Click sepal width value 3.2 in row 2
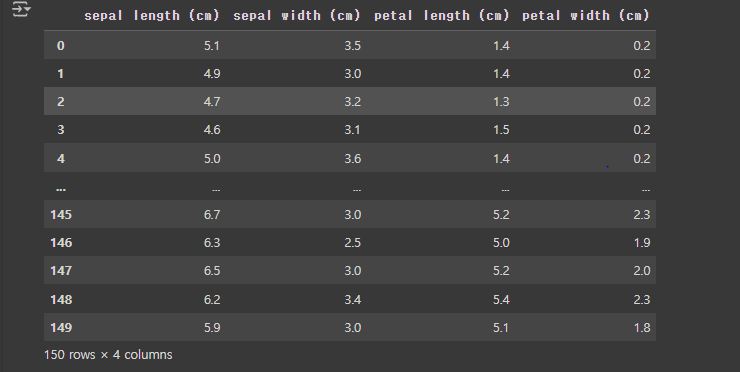Viewport: 740px width, 372px height. (353, 101)
